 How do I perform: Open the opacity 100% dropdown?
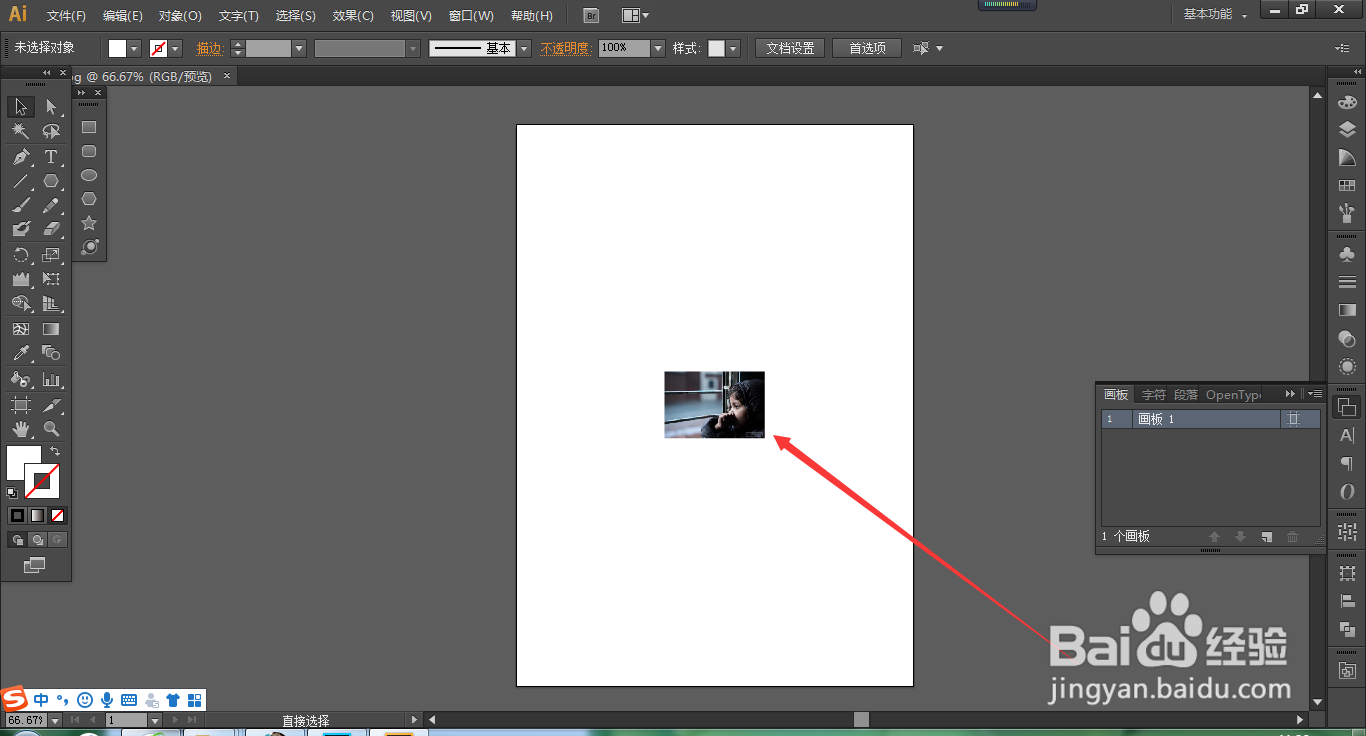pyautogui.click(x=657, y=48)
